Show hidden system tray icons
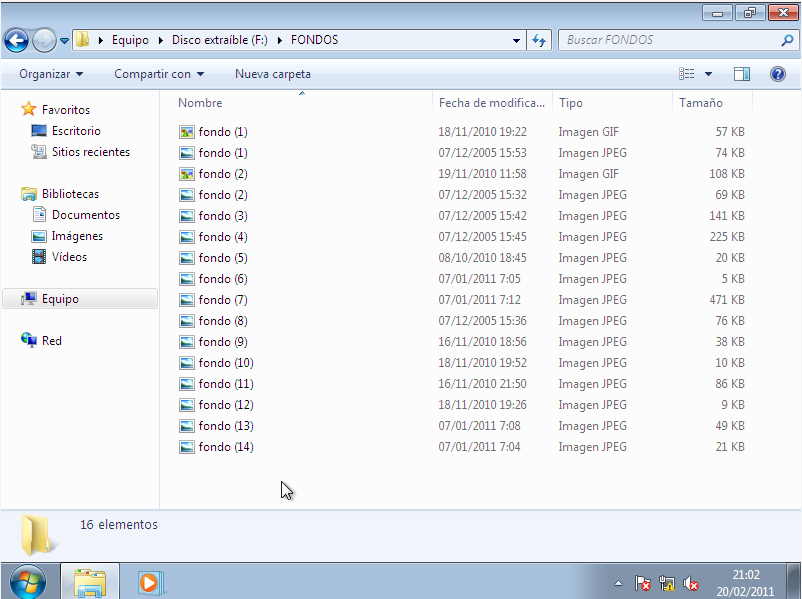This screenshot has width=802, height=599. click(618, 584)
